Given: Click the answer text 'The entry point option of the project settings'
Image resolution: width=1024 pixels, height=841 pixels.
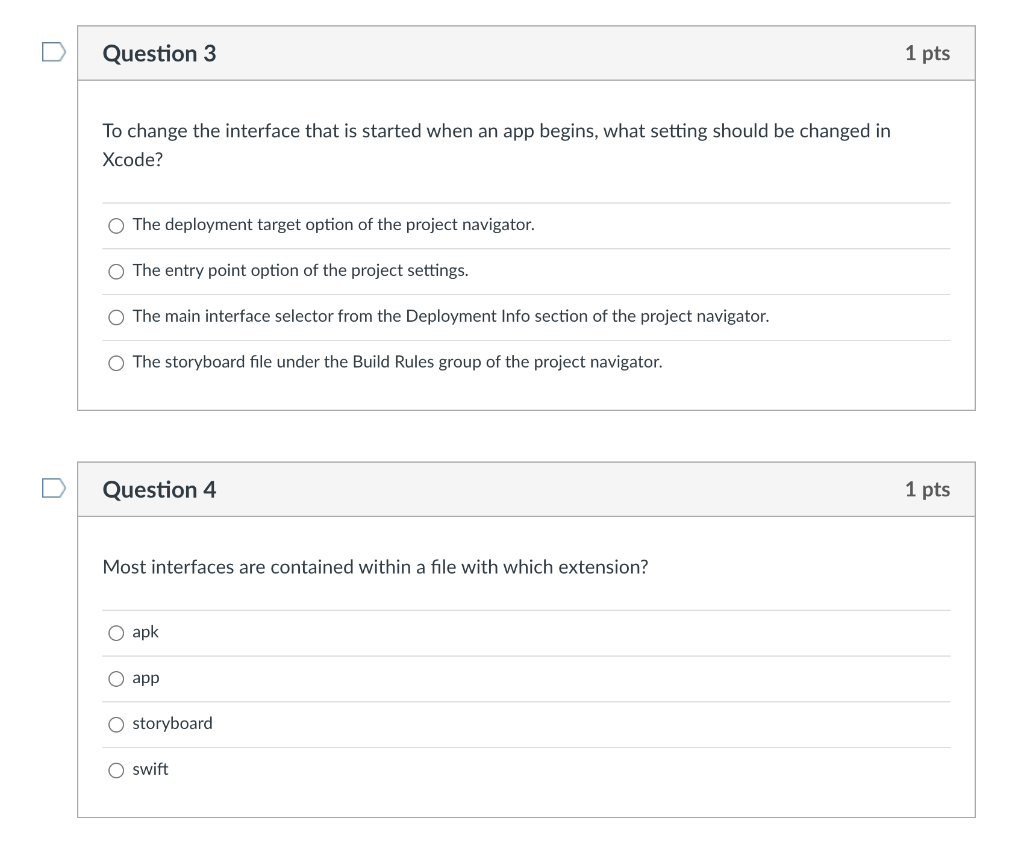Looking at the screenshot, I should [x=300, y=270].
